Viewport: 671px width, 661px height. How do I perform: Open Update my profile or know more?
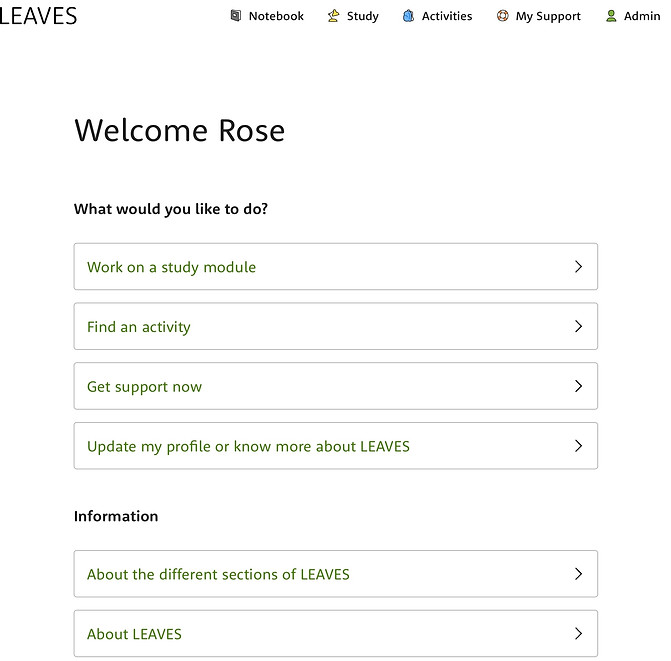(x=336, y=446)
